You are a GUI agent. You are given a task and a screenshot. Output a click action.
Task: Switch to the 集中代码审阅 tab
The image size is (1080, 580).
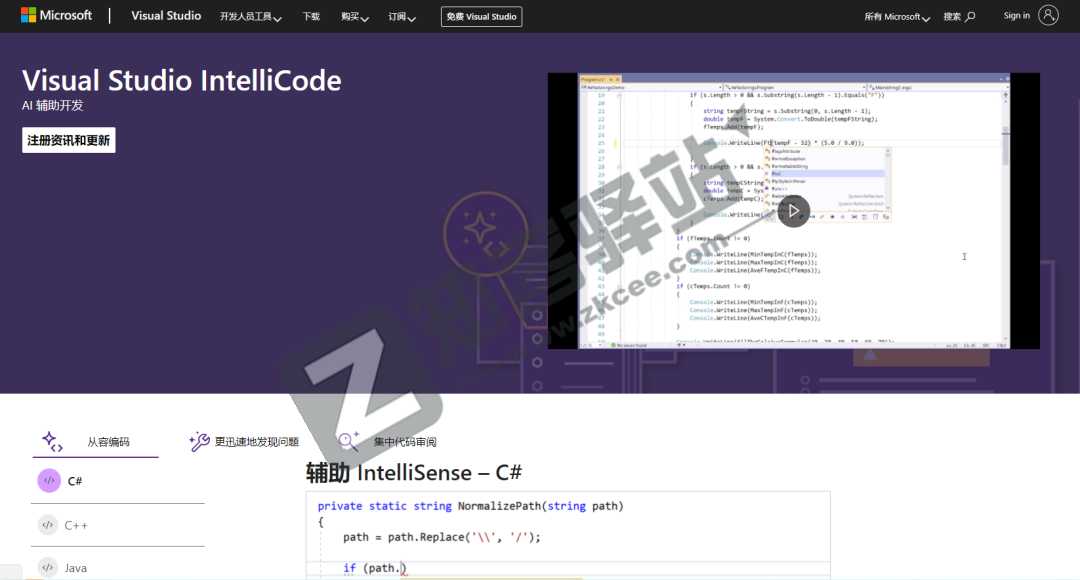[x=407, y=441]
